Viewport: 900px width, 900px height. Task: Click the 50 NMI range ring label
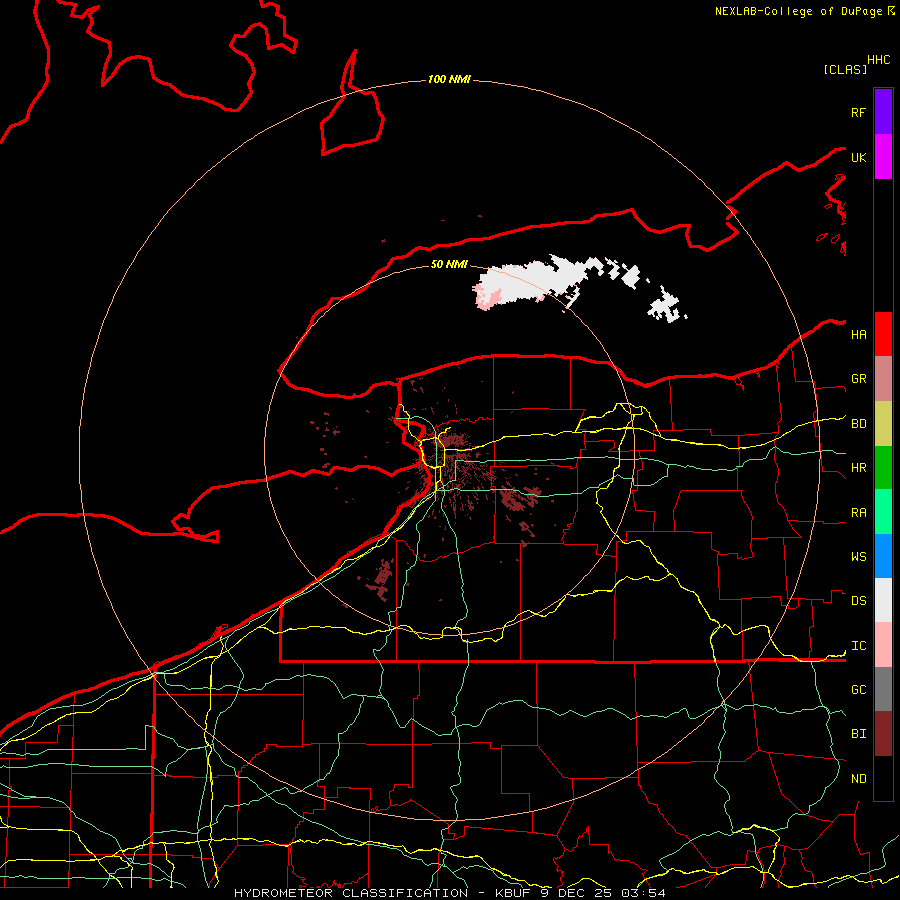point(449,264)
